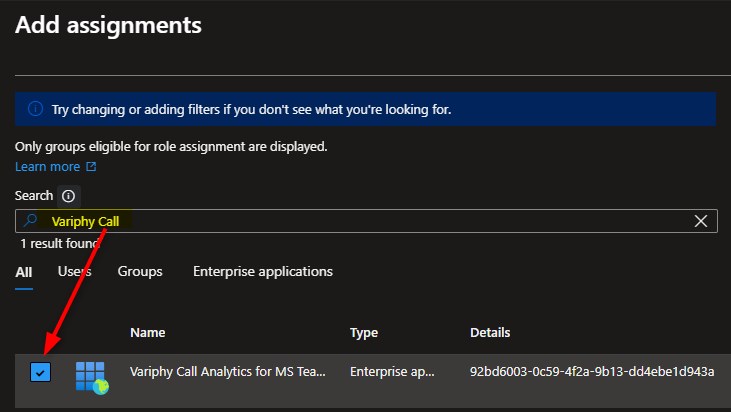This screenshot has height=412, width=731.
Task: Select the Variphy Call Analytics for MS Tea... name
Action: pyautogui.click(x=228, y=371)
